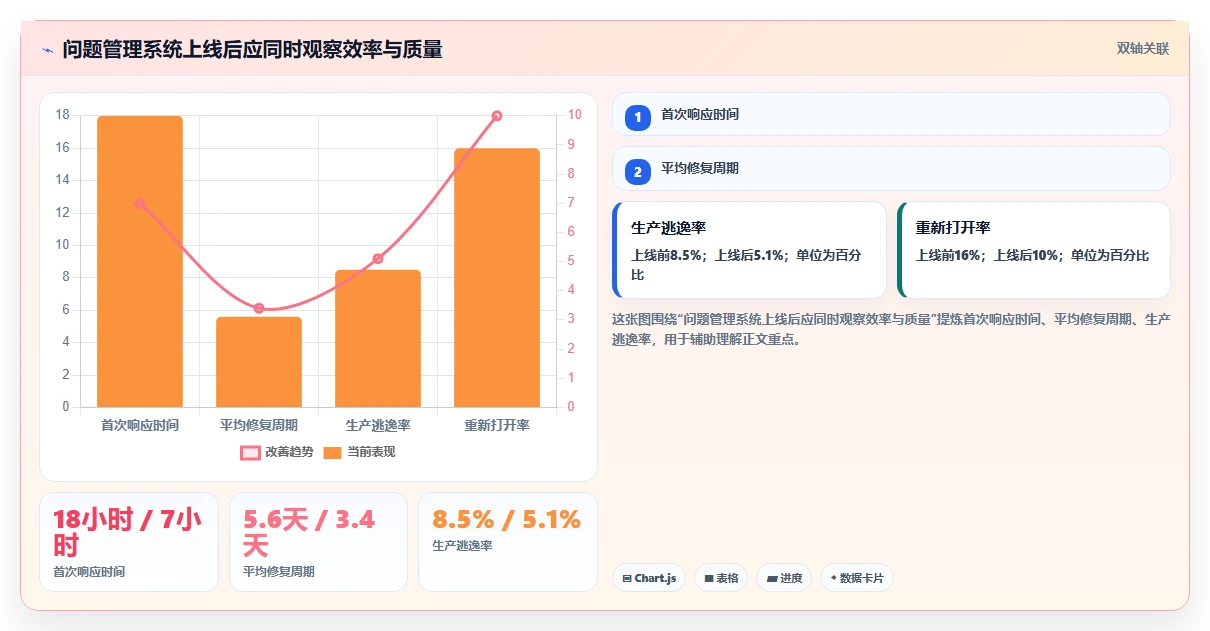The width and height of the screenshot is (1210, 631).
Task: Click the orange 当前表现 legend swatch
Action: tap(333, 453)
